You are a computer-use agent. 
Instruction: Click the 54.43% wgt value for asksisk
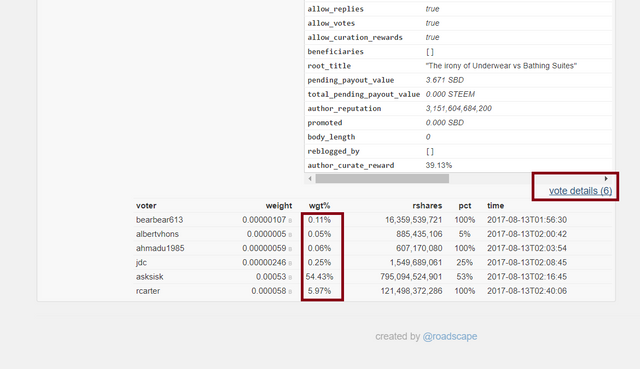319,277
